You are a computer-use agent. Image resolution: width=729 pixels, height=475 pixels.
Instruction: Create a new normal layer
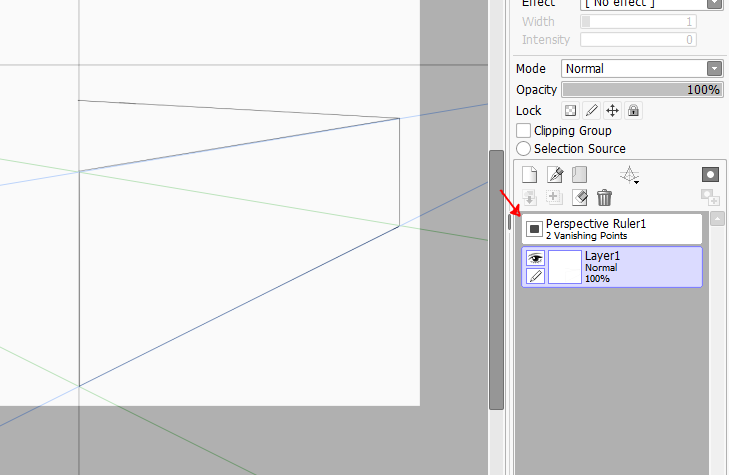(530, 175)
